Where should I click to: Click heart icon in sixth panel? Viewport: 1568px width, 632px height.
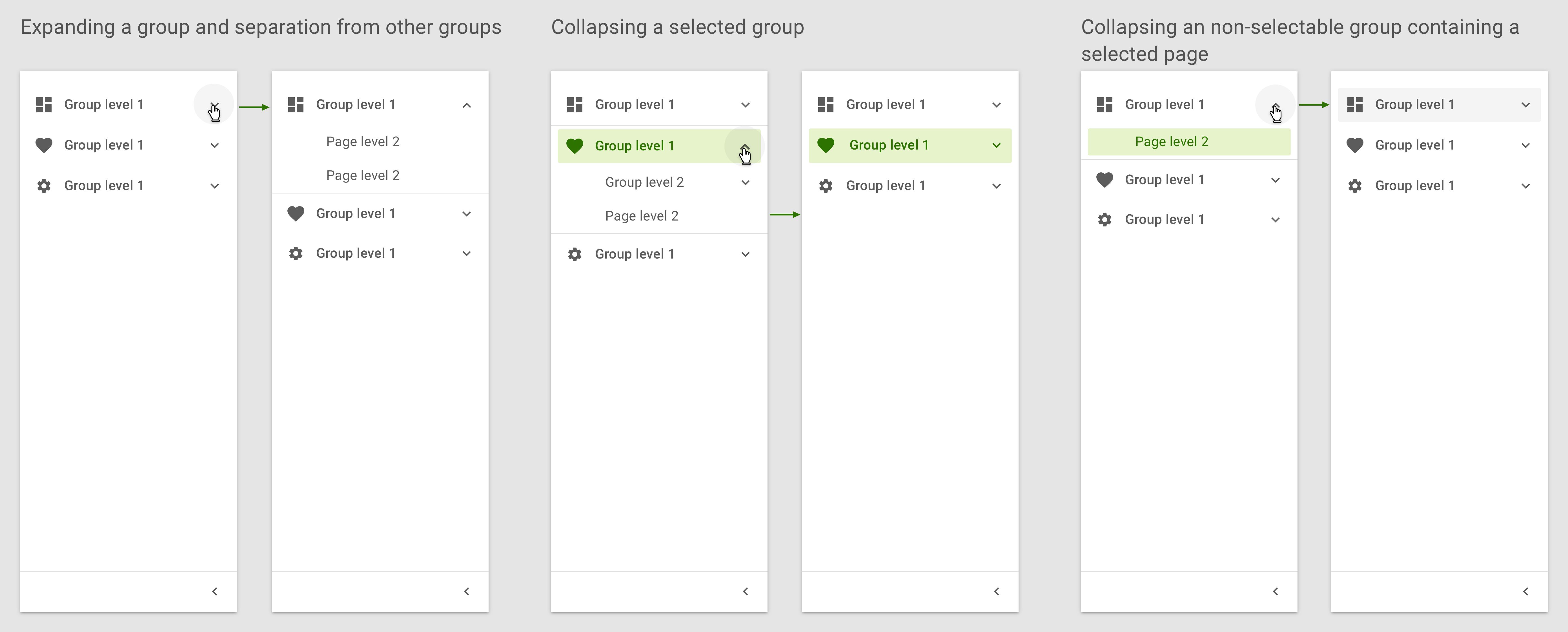1355,145
